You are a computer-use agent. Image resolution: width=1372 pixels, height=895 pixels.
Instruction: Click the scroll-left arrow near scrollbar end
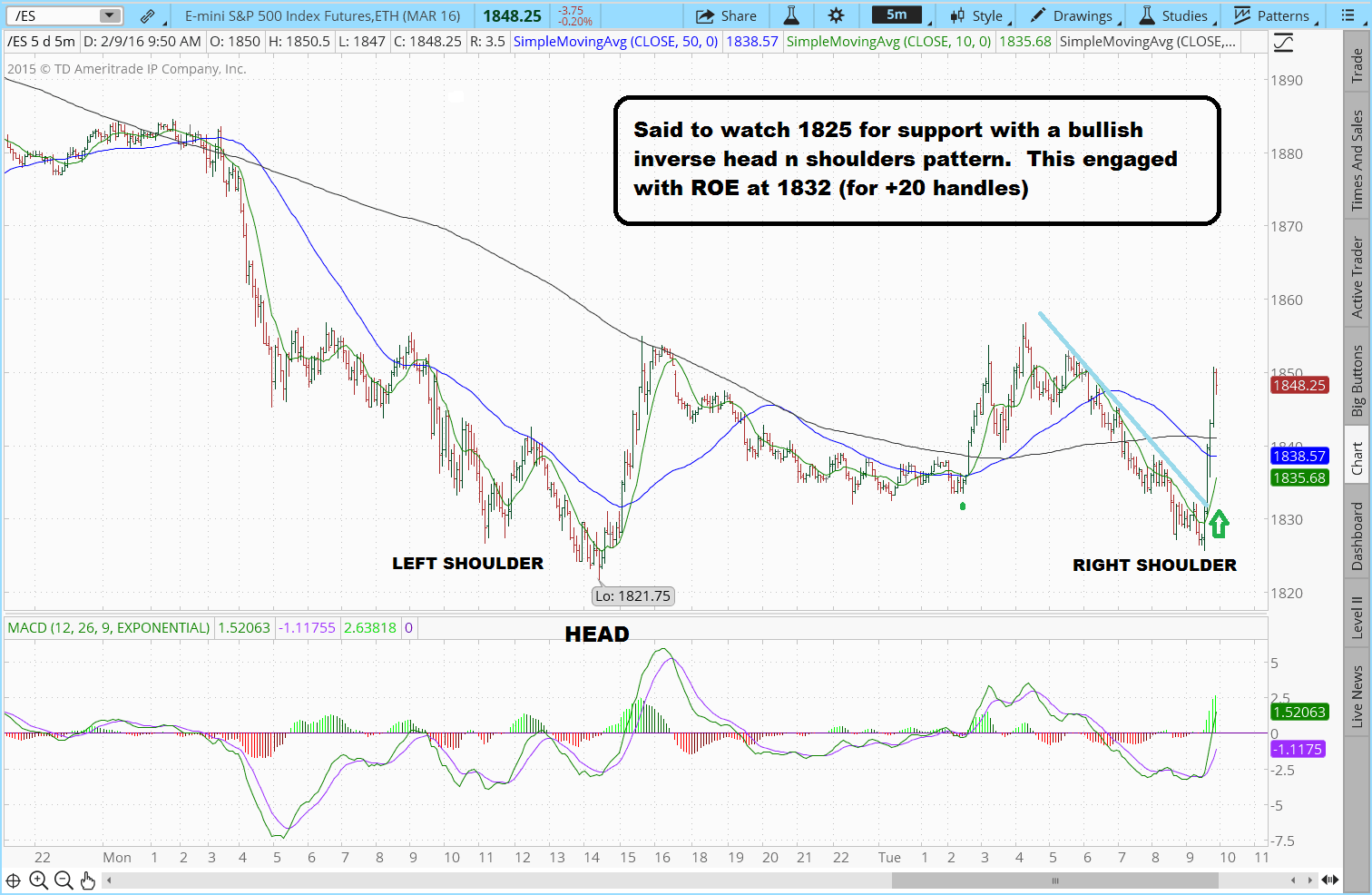1293,880
